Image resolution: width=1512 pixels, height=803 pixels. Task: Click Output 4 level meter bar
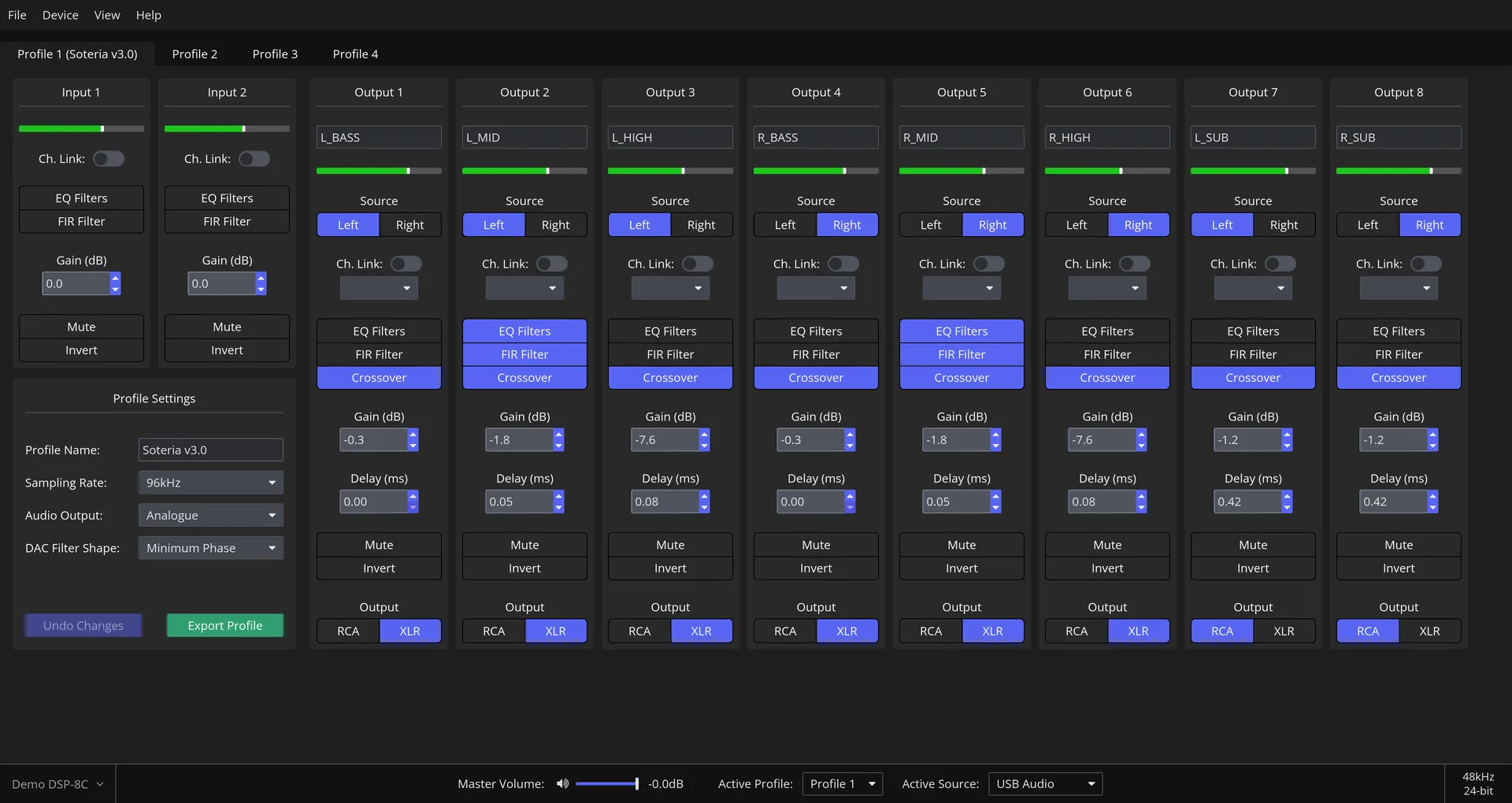click(816, 171)
